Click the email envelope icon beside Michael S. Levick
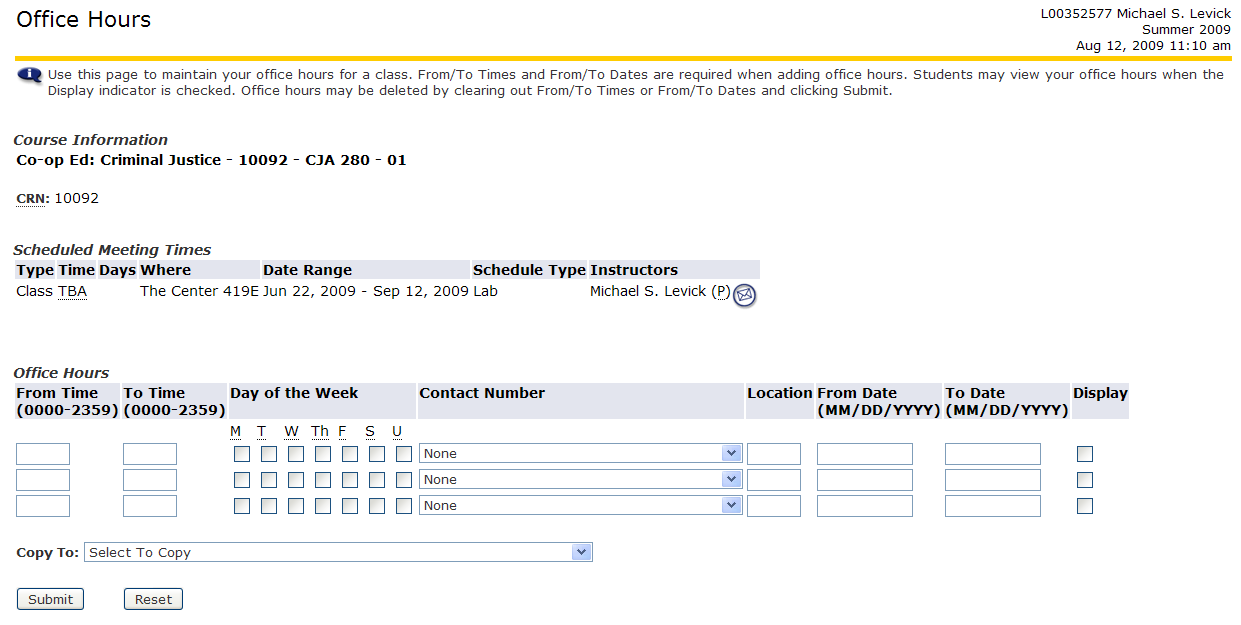This screenshot has width=1241, height=625. tap(744, 295)
